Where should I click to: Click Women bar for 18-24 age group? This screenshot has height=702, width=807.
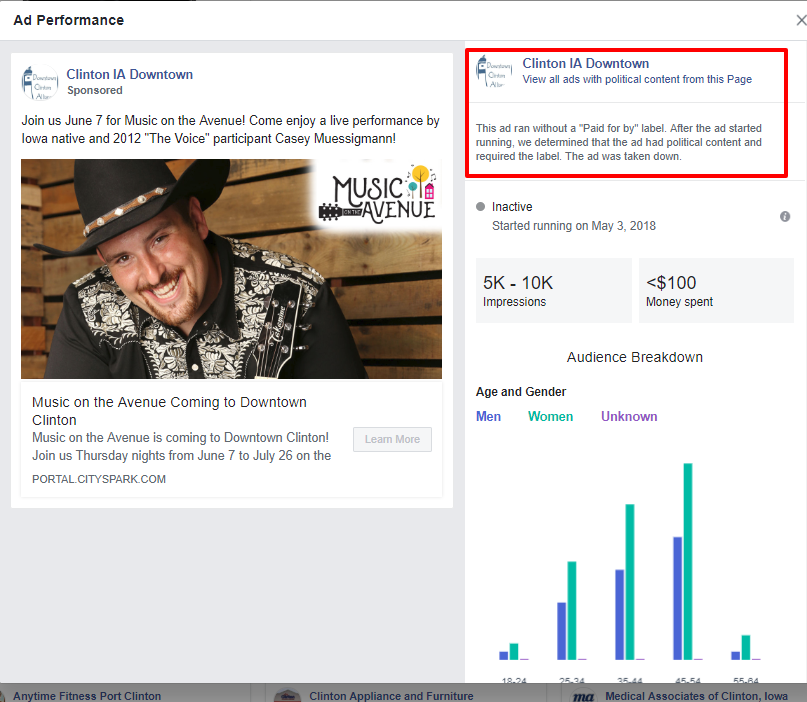tap(514, 652)
